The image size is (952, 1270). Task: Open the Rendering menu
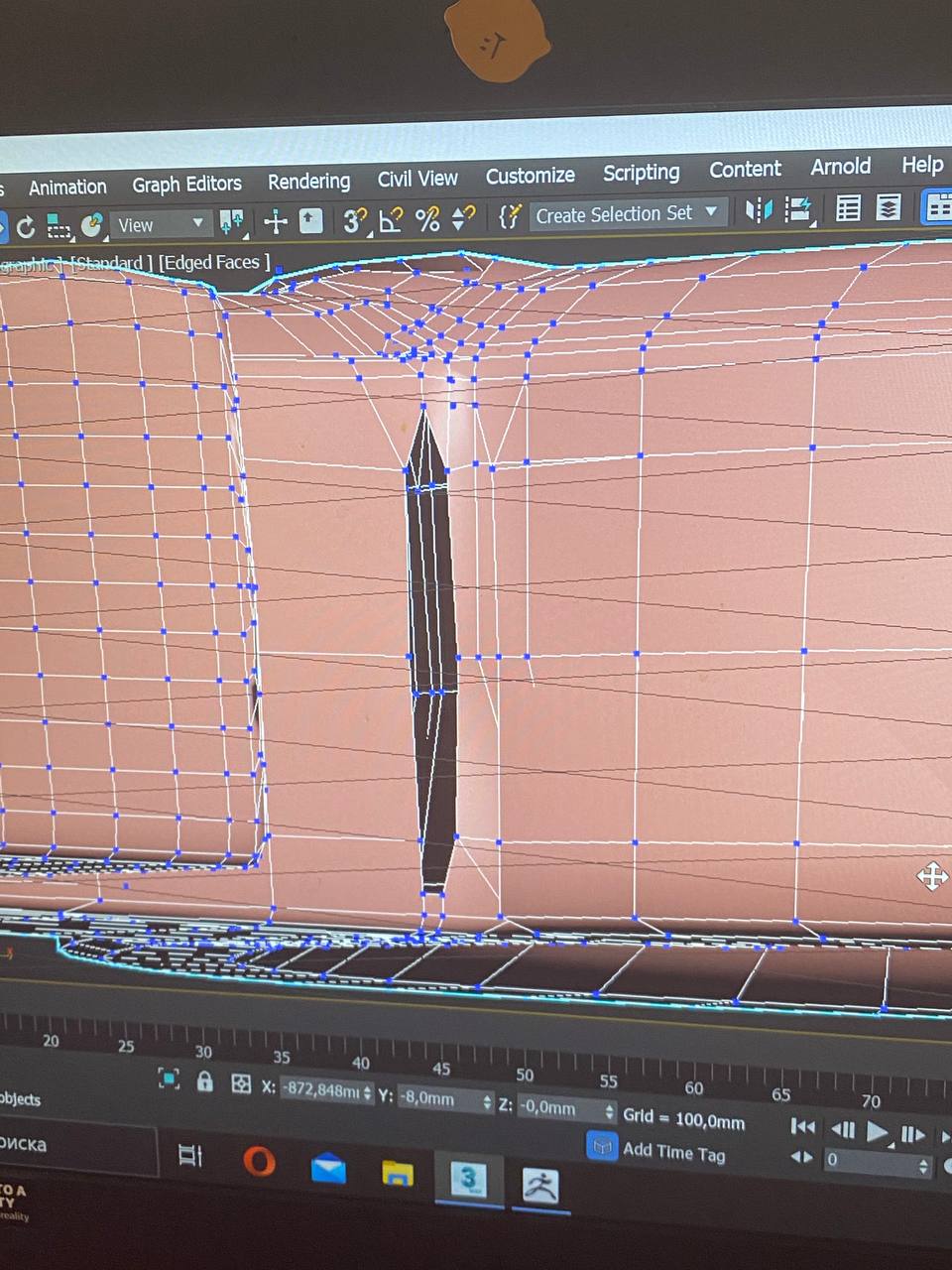[308, 182]
